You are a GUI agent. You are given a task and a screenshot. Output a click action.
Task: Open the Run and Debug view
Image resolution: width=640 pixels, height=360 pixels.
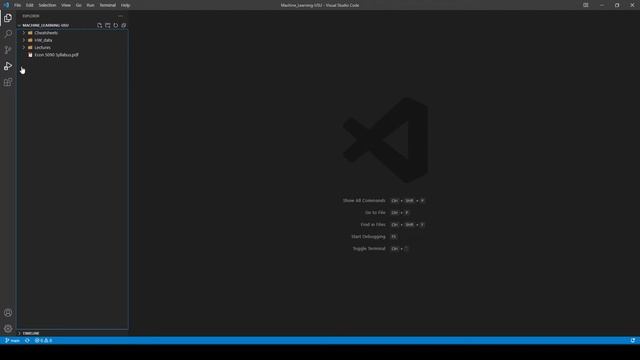(8, 66)
